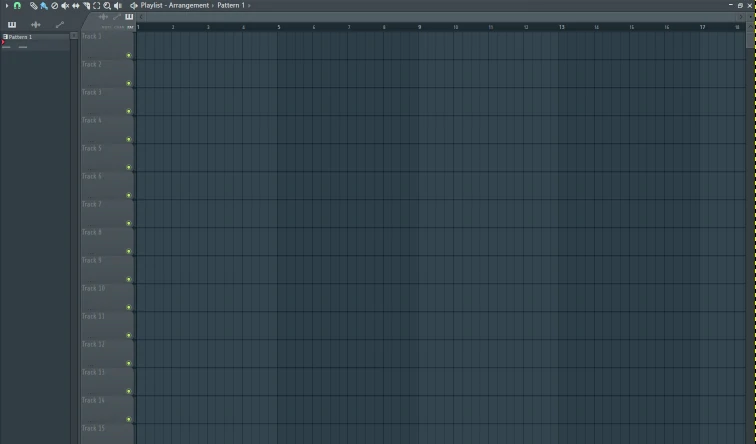Select the Slip tool
This screenshot has width=756, height=444.
coord(76,5)
